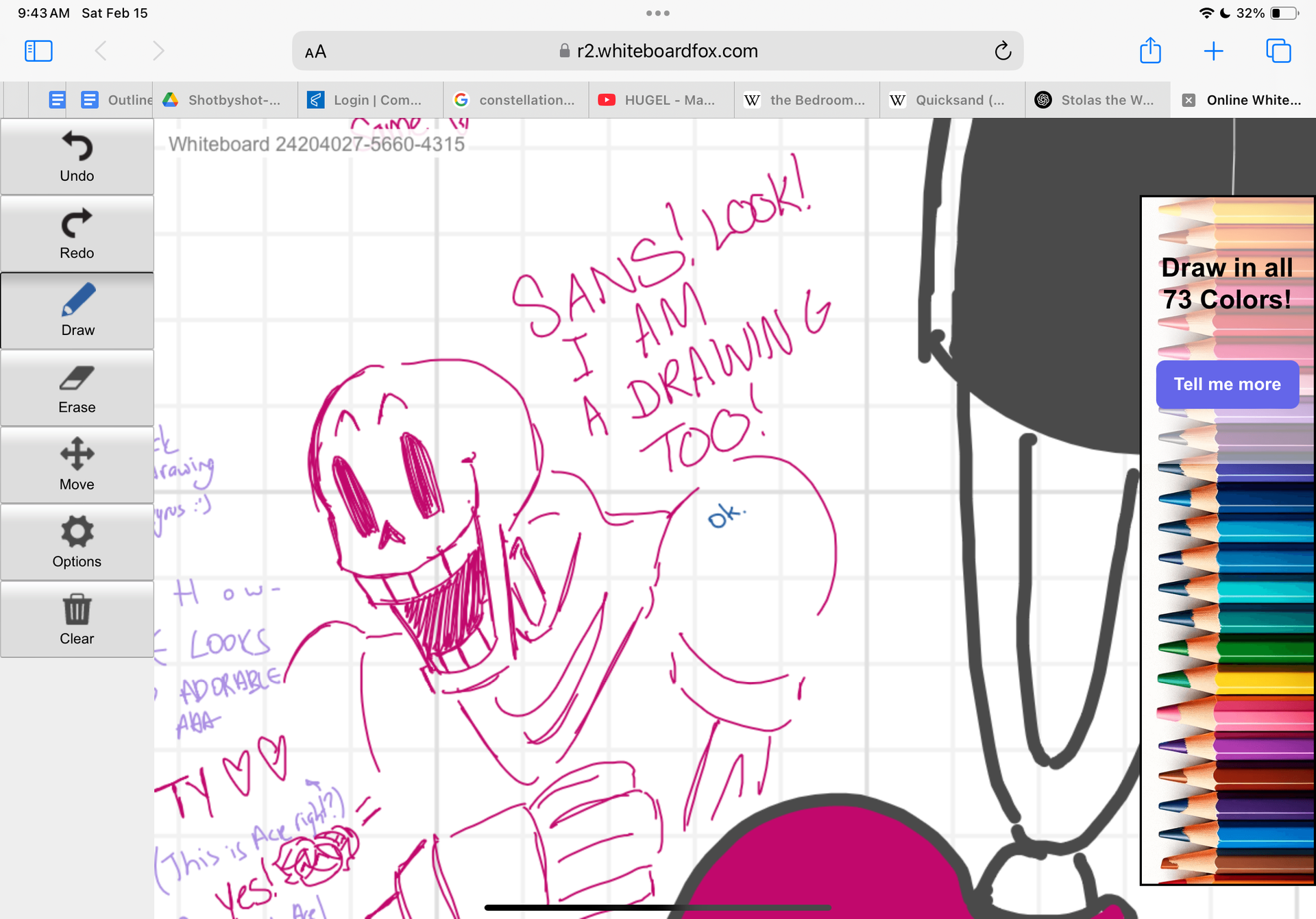Tap the Wi-Fi status icon
The image size is (1316, 919).
(1206, 13)
